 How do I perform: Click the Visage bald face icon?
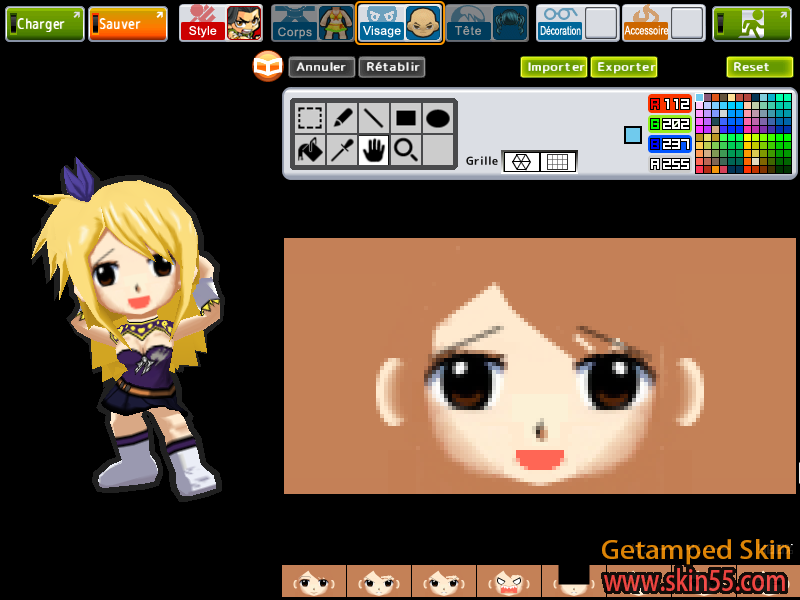click(423, 23)
